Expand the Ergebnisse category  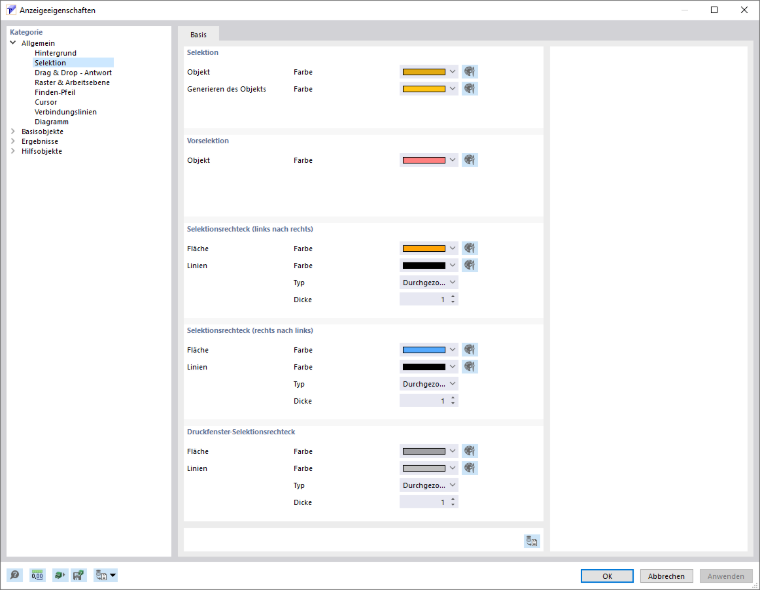13,141
